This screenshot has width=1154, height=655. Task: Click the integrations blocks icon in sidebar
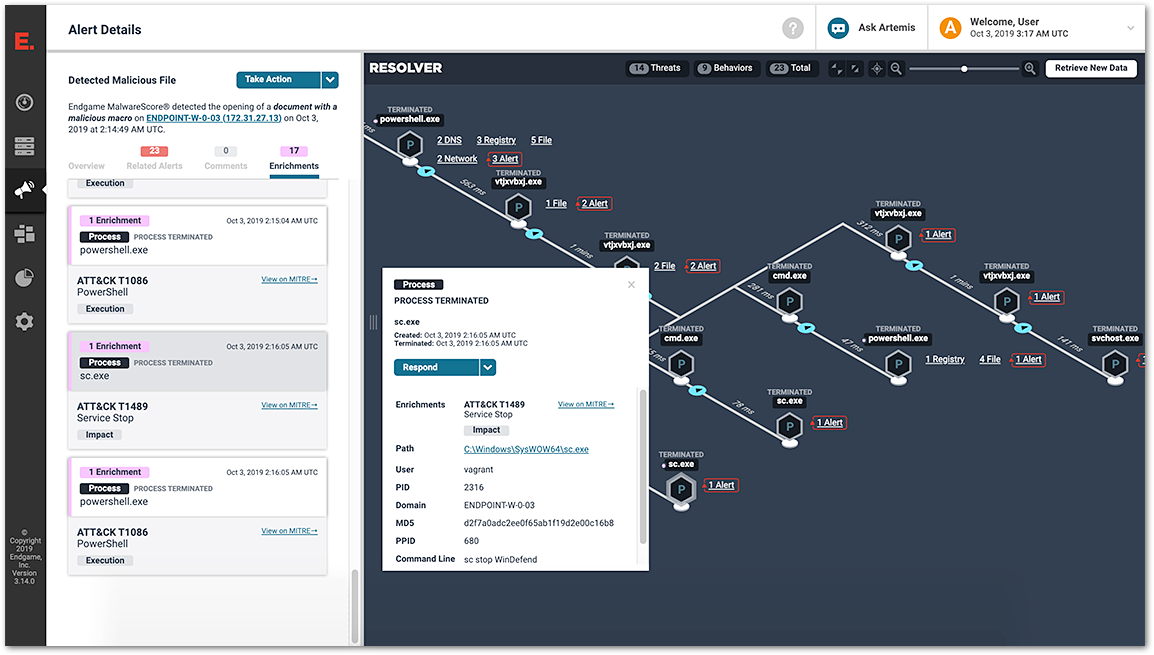(x=24, y=233)
